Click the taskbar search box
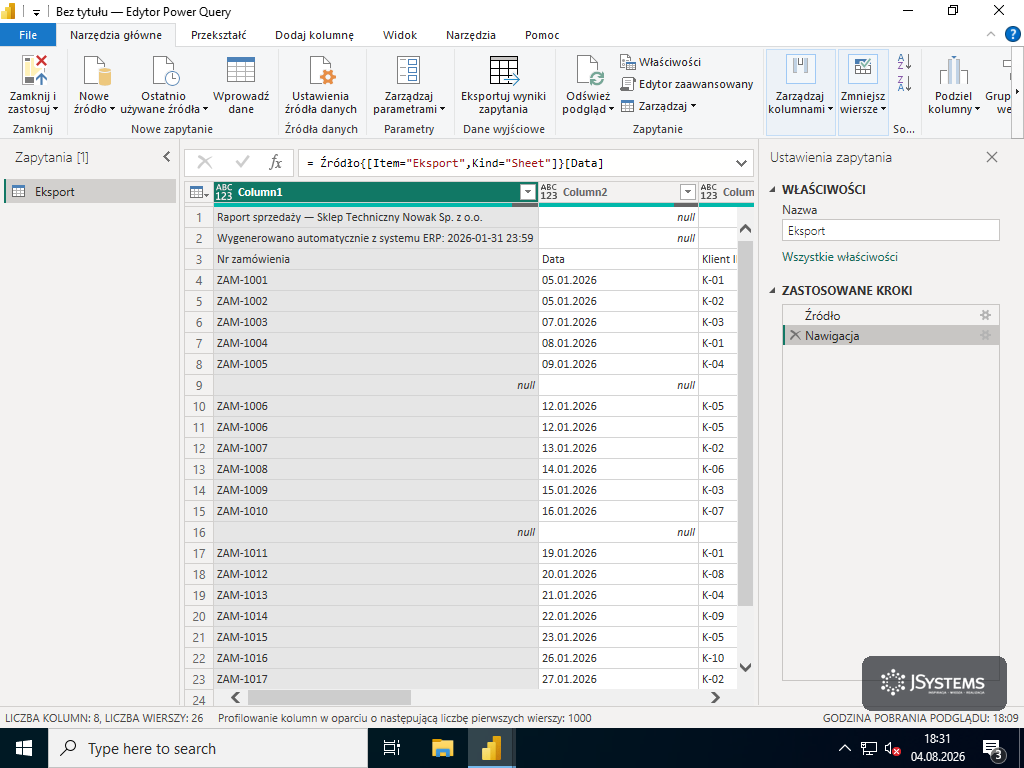The height and width of the screenshot is (768, 1024). tap(207, 748)
